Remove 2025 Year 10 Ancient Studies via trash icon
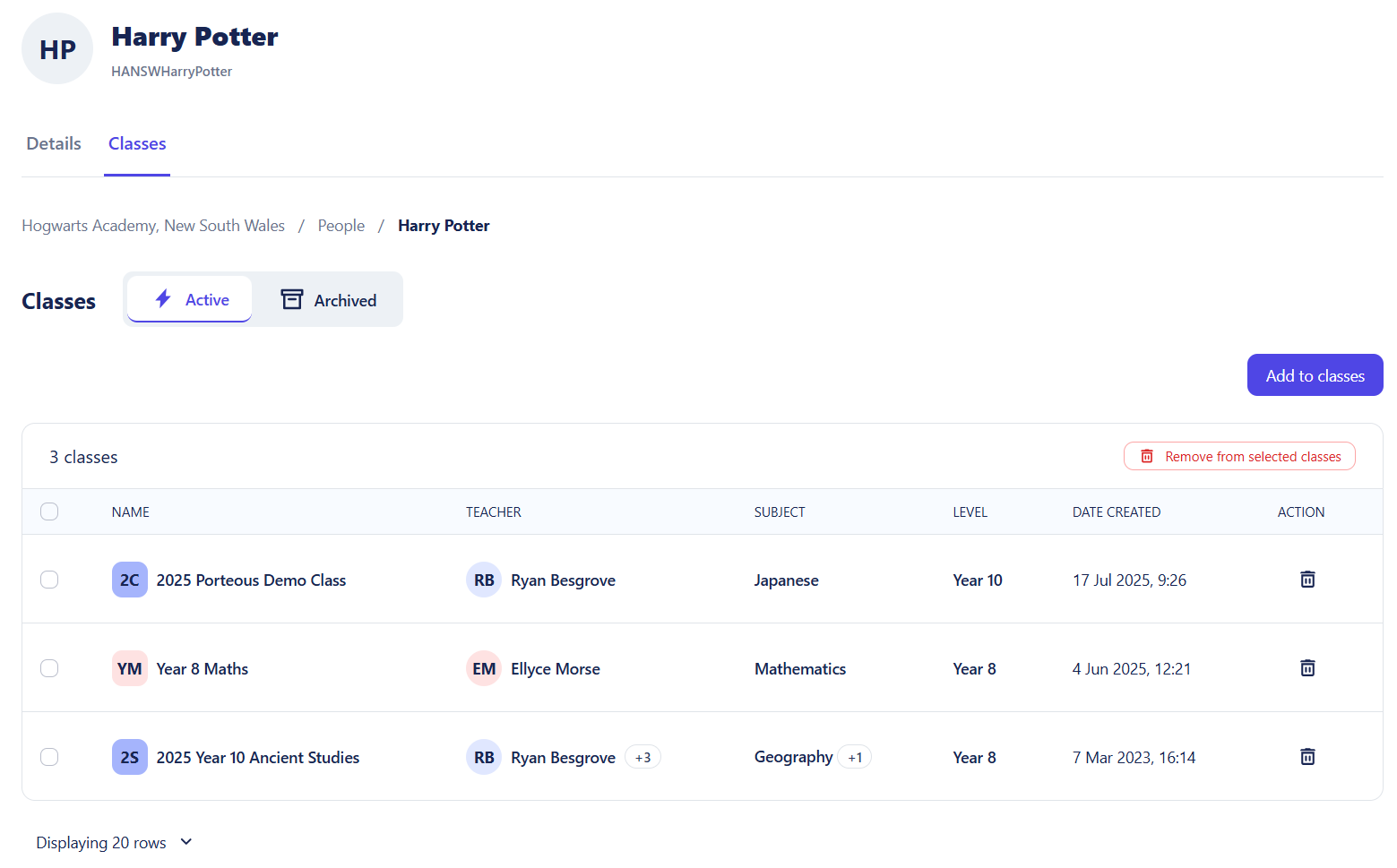 (1307, 757)
